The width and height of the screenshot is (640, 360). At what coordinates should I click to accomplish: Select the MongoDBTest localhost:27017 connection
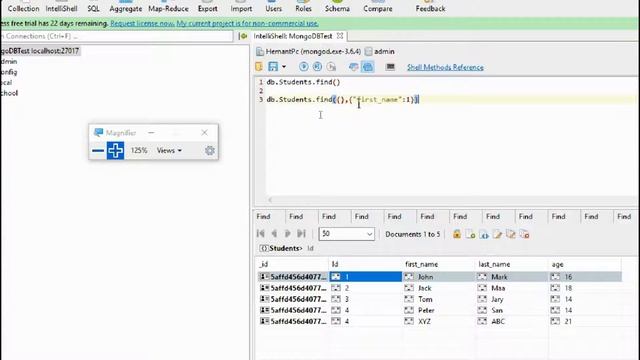[x=40, y=51]
